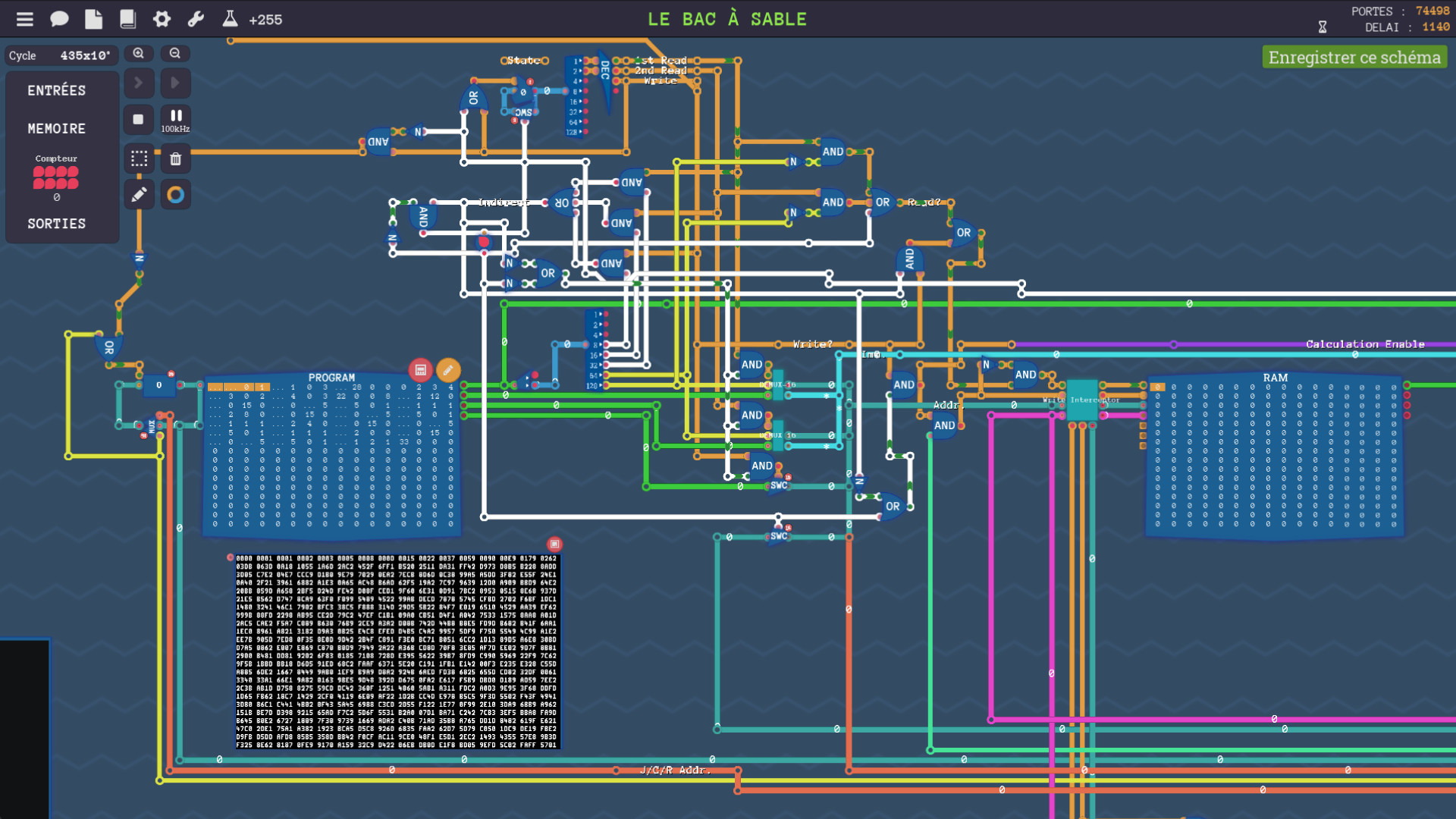Click Enregistrer ce schéma button
The image size is (1456, 819).
pos(1354,58)
